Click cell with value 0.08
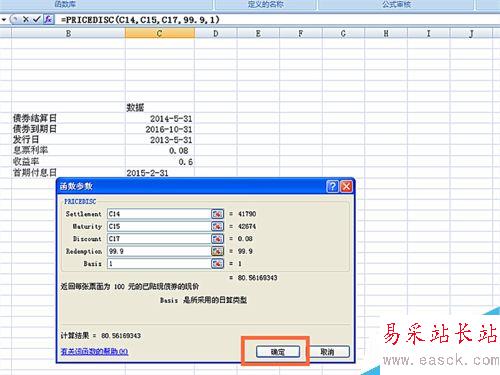The width and height of the screenshot is (500, 375). 160,151
